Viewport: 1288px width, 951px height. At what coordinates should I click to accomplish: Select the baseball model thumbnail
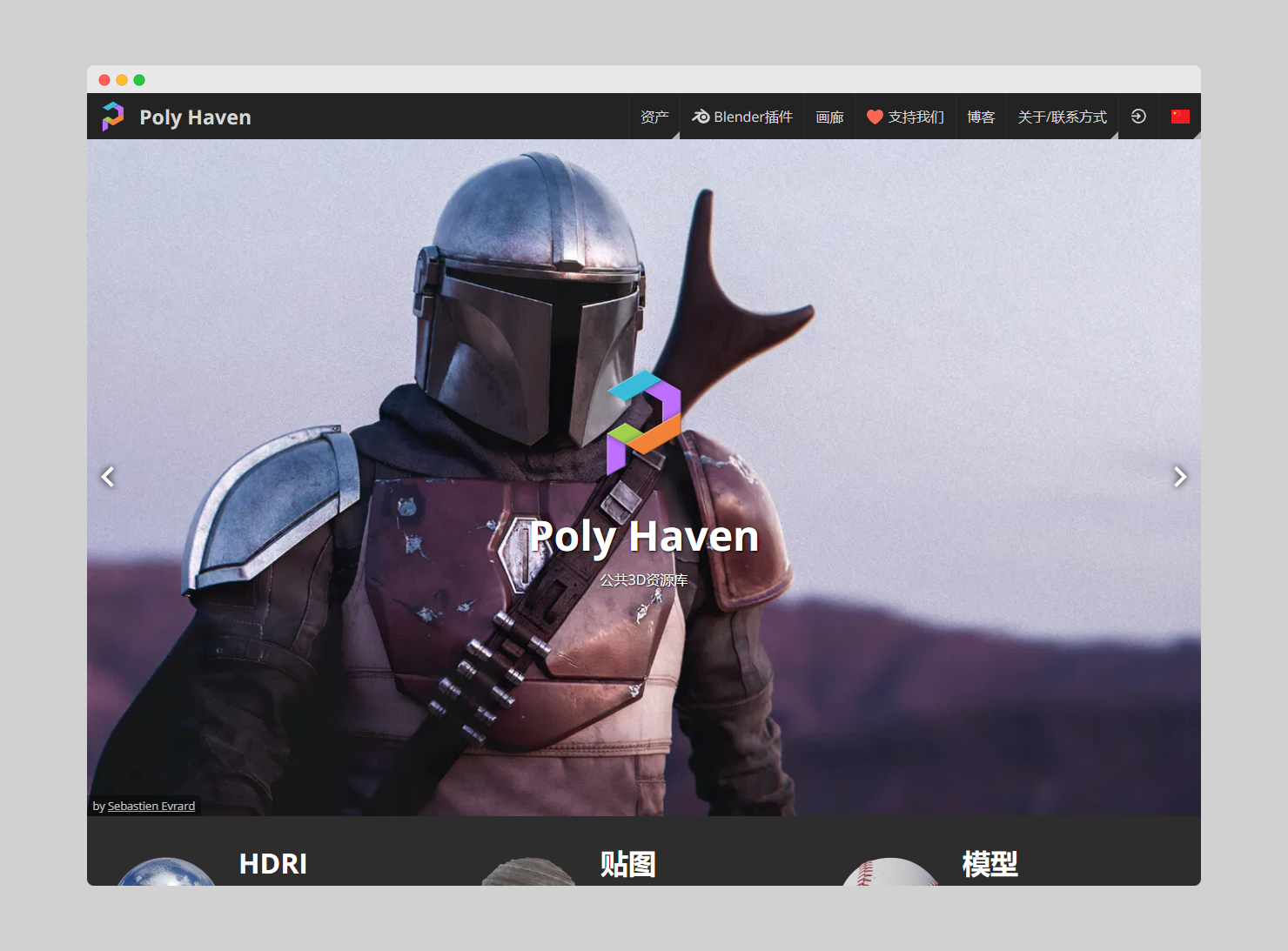(889, 873)
